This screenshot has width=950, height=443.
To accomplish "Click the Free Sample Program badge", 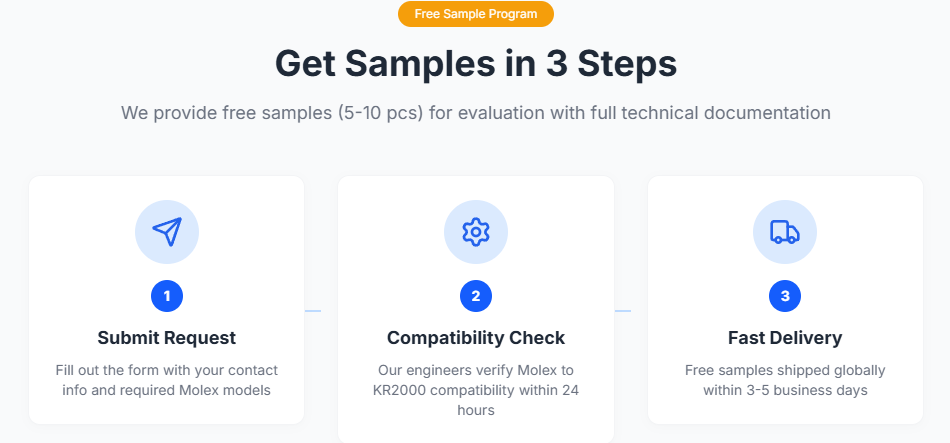I will pyautogui.click(x=475, y=14).
